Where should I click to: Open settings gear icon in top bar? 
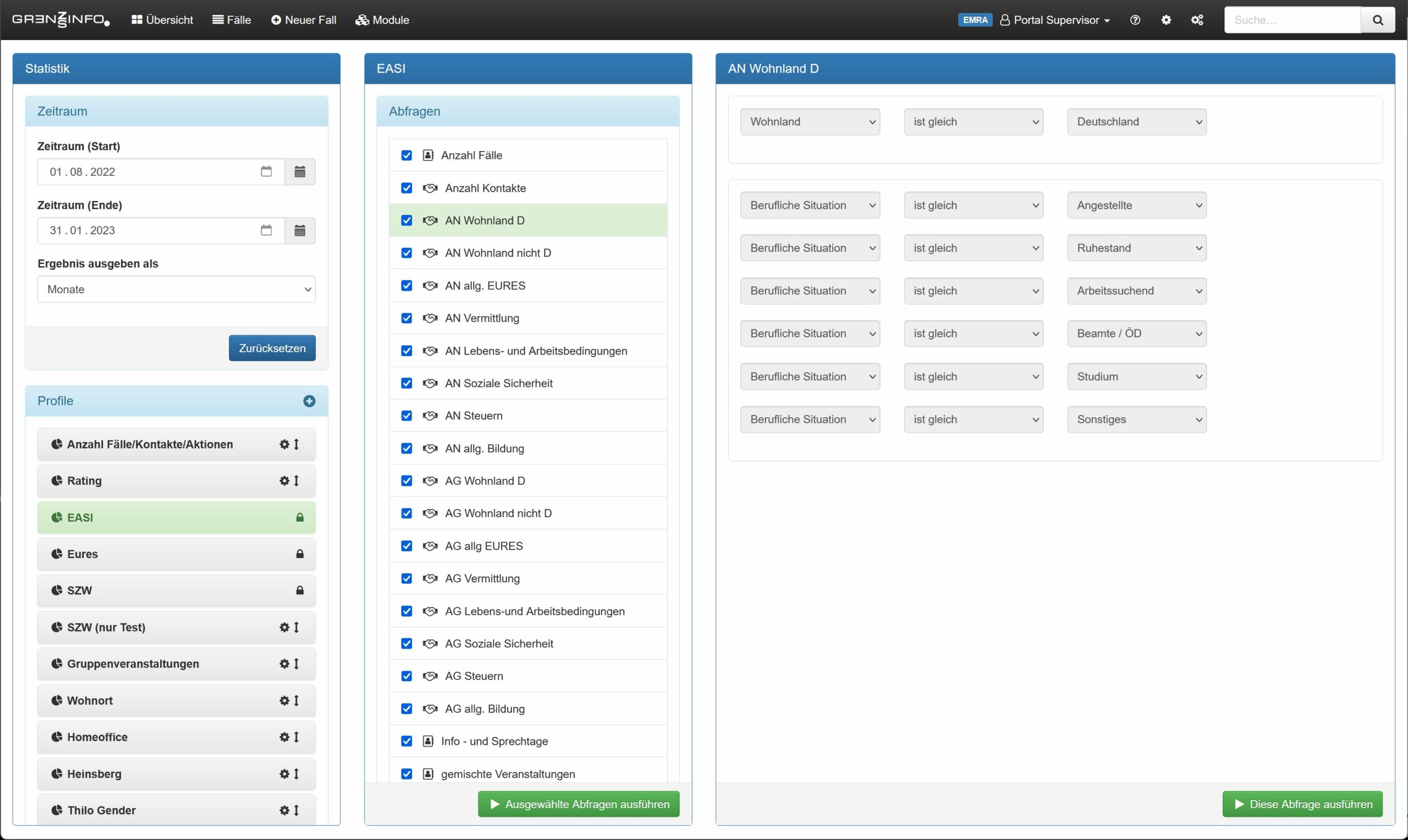click(1165, 20)
